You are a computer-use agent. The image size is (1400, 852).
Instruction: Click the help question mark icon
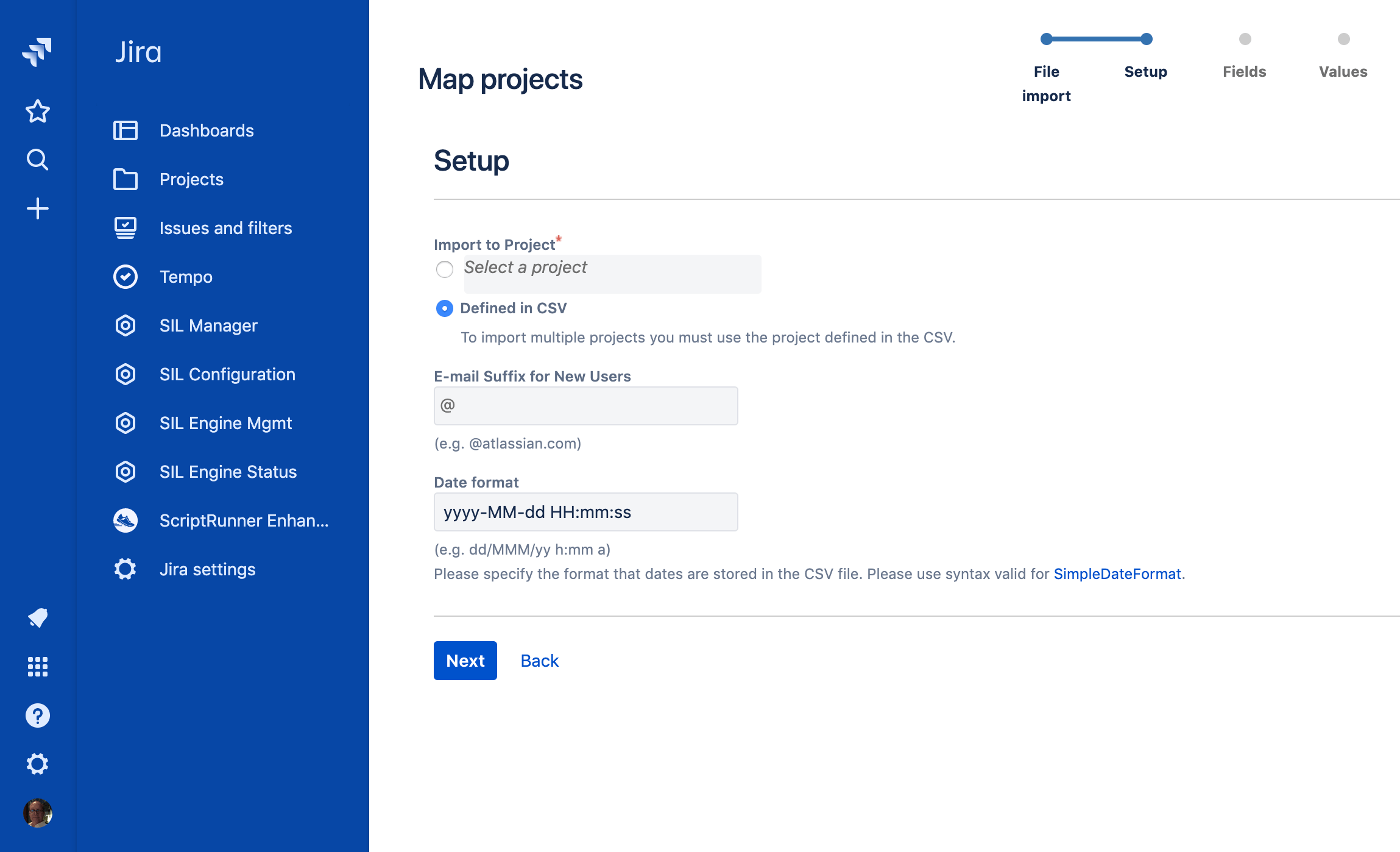(x=37, y=715)
